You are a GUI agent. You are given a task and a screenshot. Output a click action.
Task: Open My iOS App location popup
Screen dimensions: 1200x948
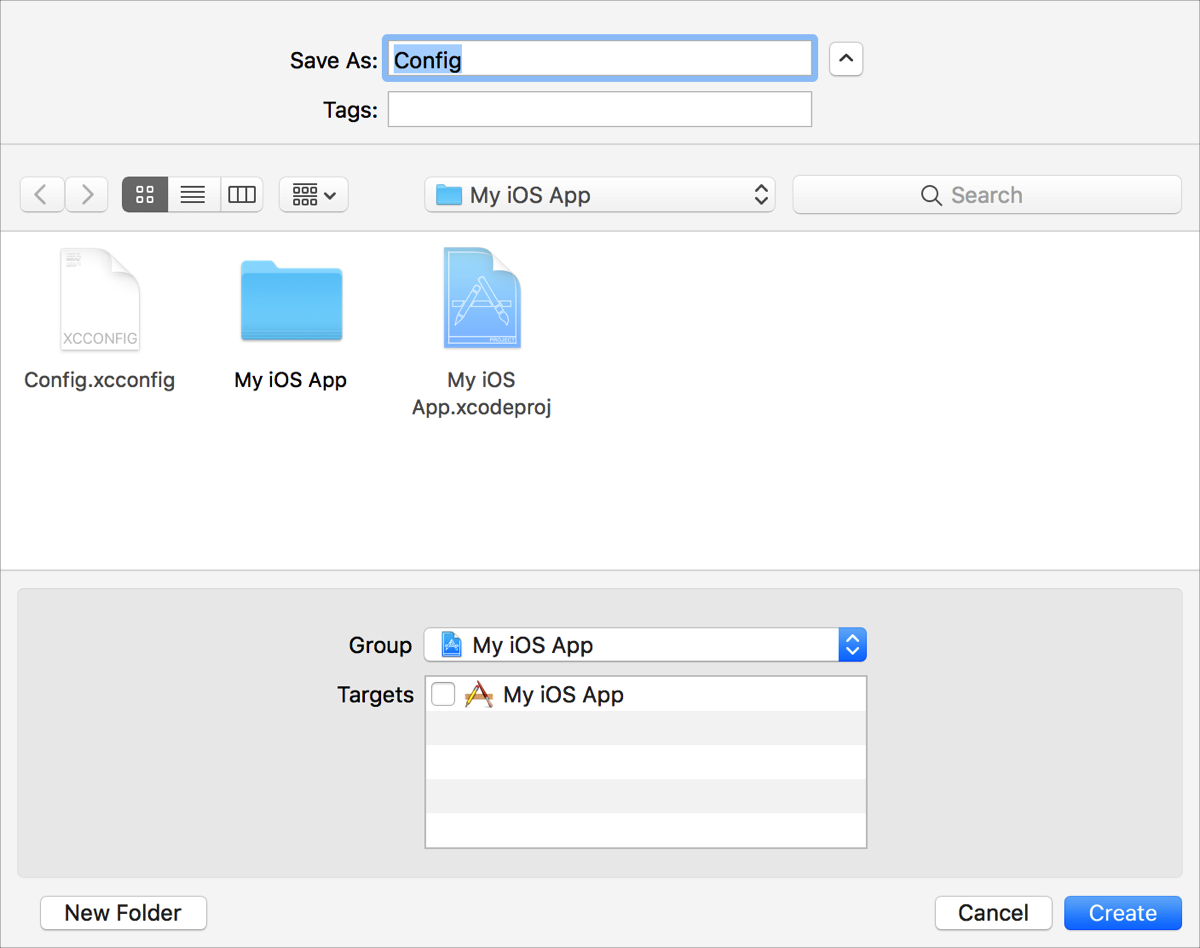click(600, 195)
